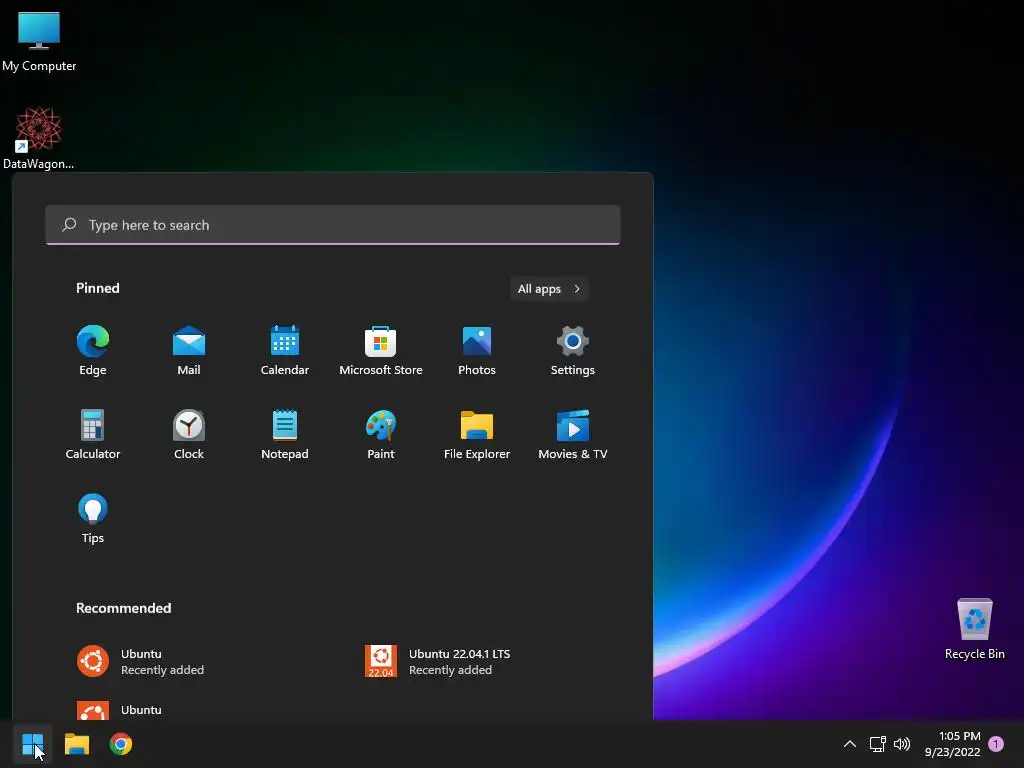This screenshot has width=1024, height=768.
Task: Launch Movies & TV
Action: [573, 435]
